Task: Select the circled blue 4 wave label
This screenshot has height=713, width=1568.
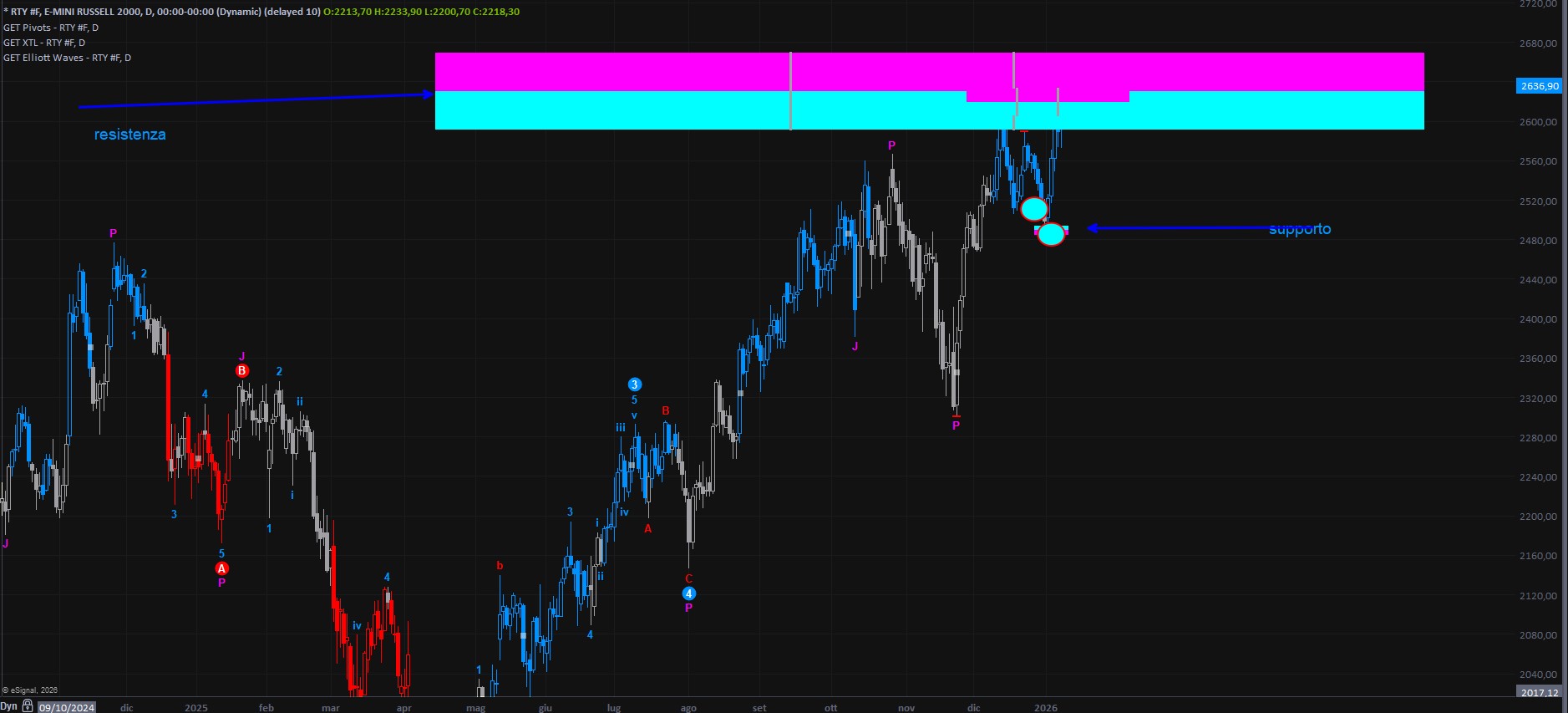Action: [688, 593]
